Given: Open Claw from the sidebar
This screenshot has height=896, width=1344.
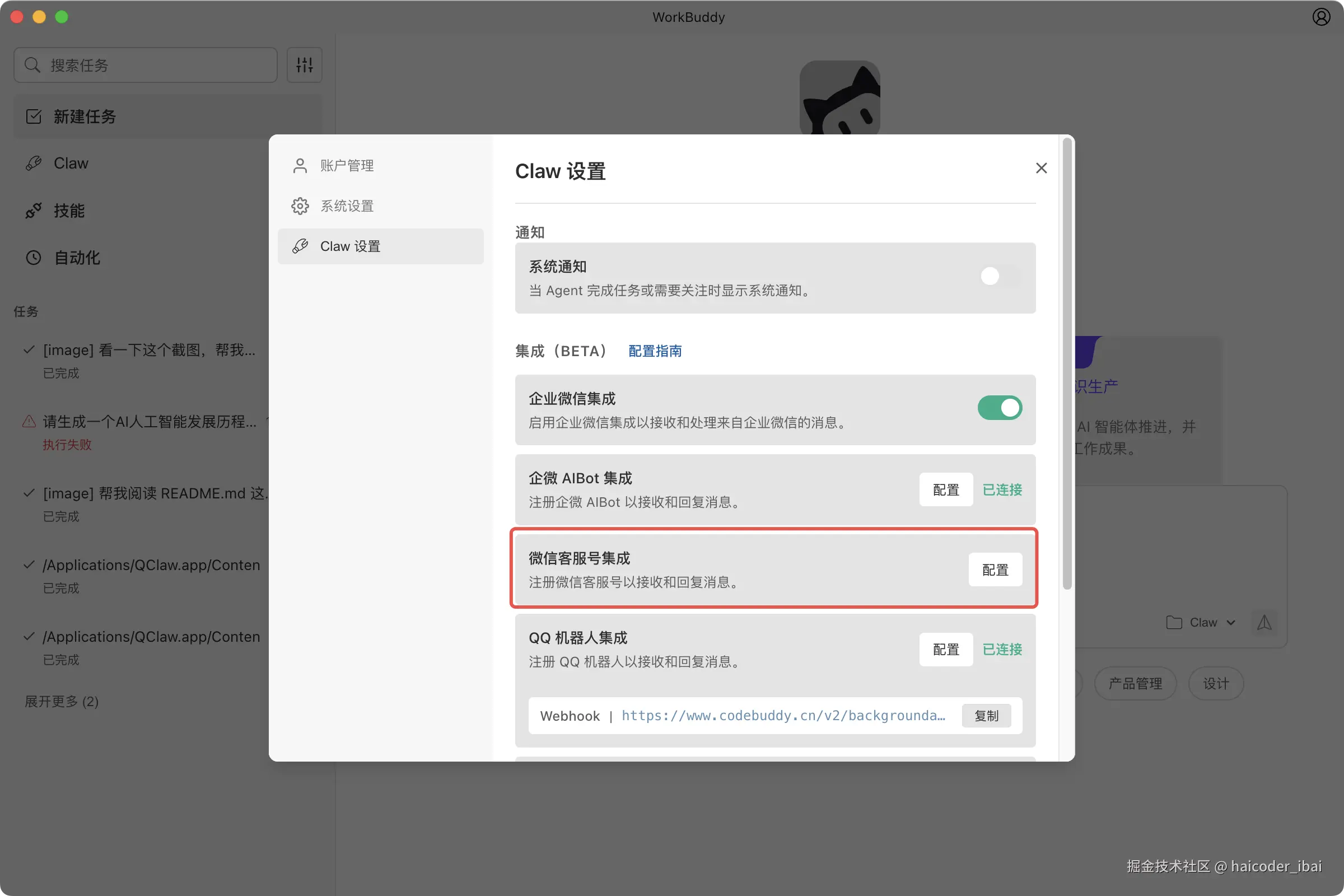Looking at the screenshot, I should 71,164.
